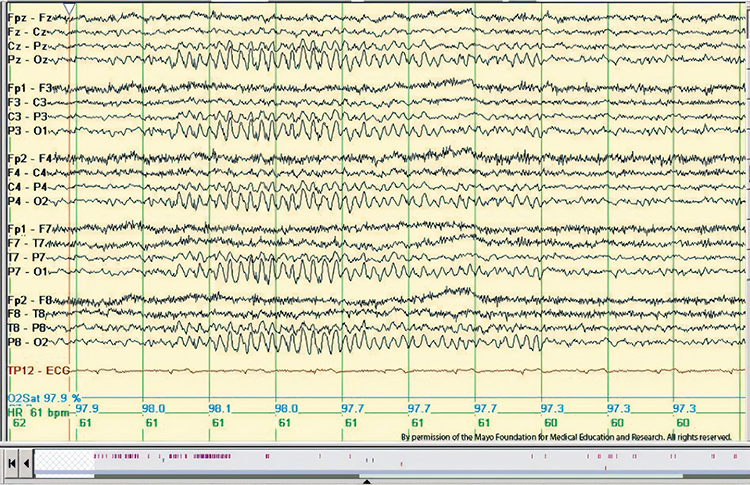
Task: Click the dense purple event cluster in overview
Action: [211, 456]
